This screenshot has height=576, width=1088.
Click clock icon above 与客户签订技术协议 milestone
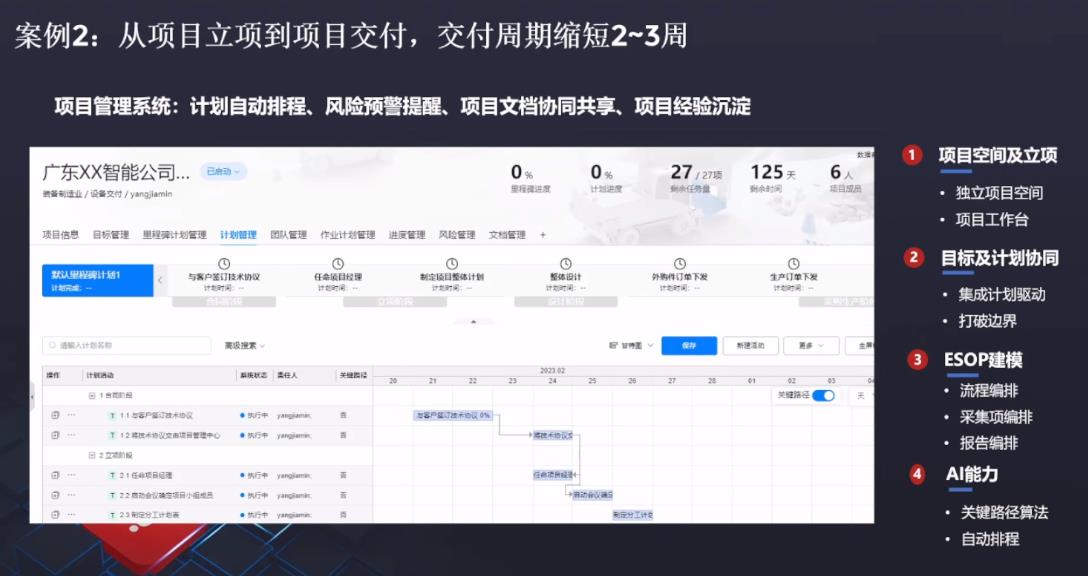click(x=224, y=264)
